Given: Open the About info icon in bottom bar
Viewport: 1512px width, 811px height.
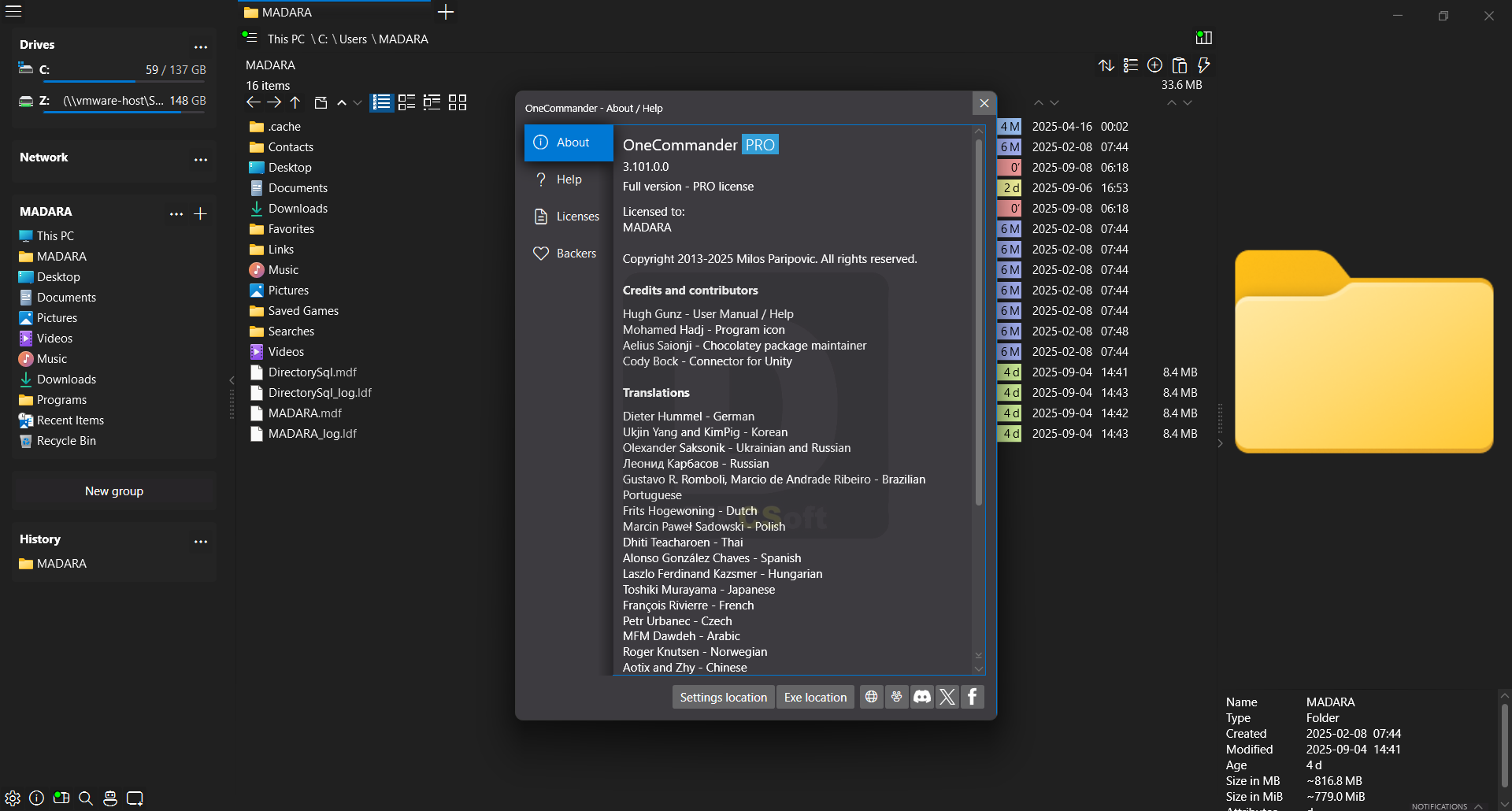Looking at the screenshot, I should click(x=36, y=798).
